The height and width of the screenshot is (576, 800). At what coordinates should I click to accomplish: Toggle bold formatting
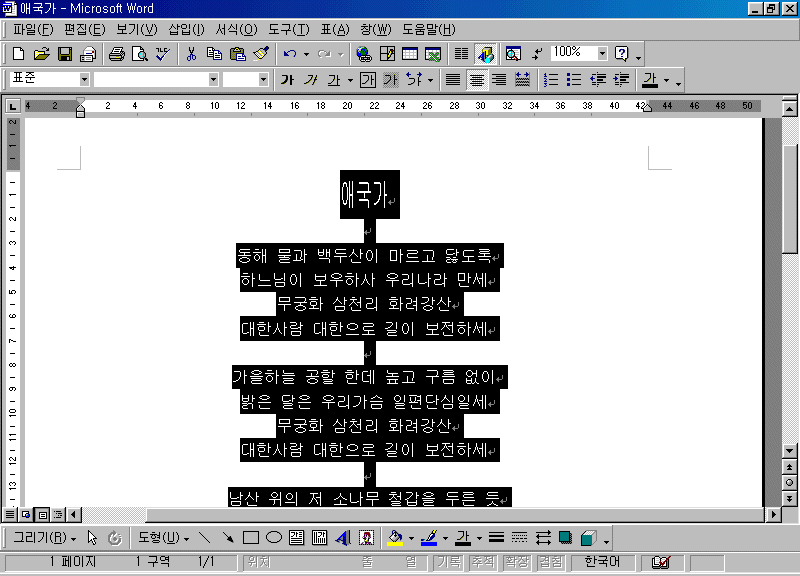coord(287,80)
